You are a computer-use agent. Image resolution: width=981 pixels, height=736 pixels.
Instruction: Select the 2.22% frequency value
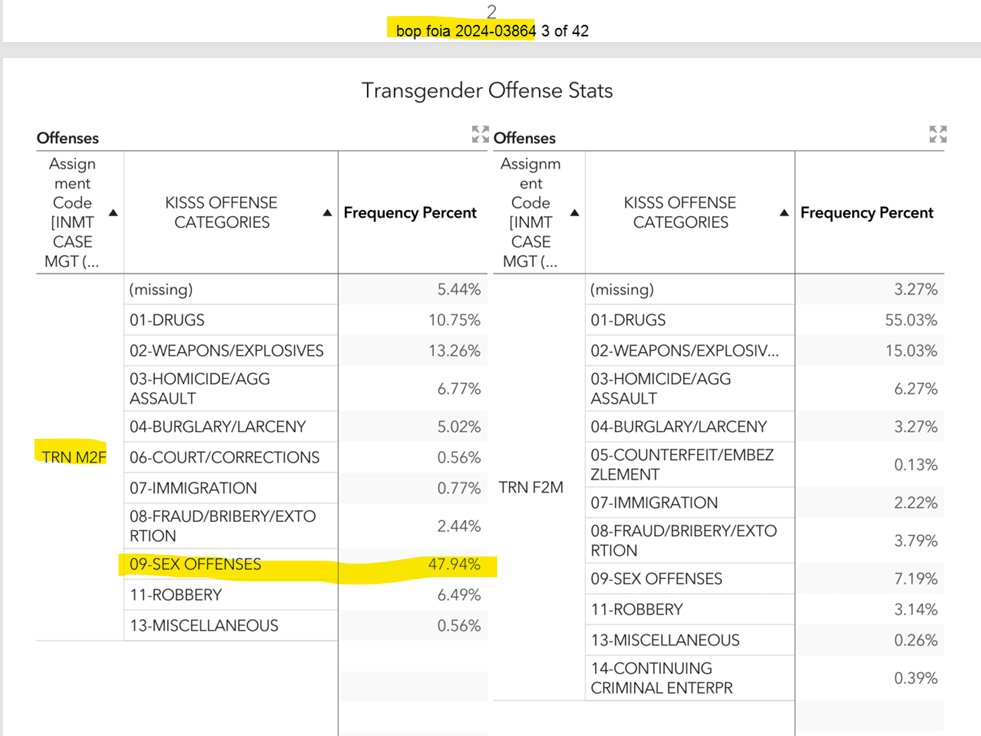[x=915, y=503]
